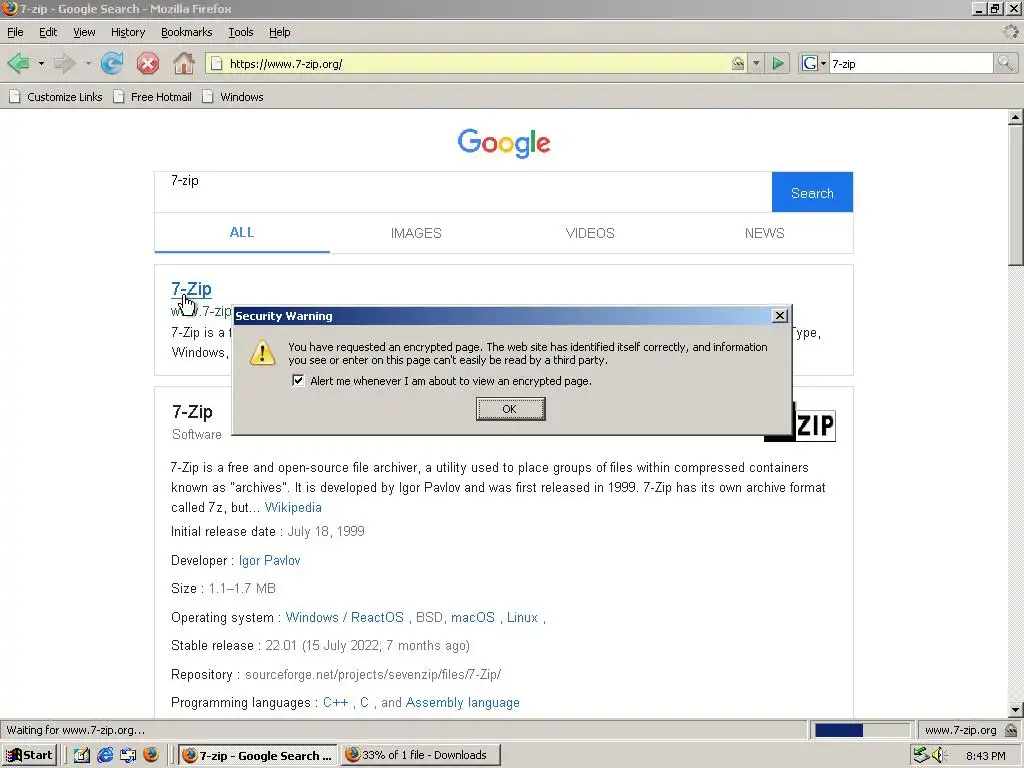Screen dimensions: 1024x768
Task: Click the 7-zip Google Search taskbar button
Action: point(258,755)
